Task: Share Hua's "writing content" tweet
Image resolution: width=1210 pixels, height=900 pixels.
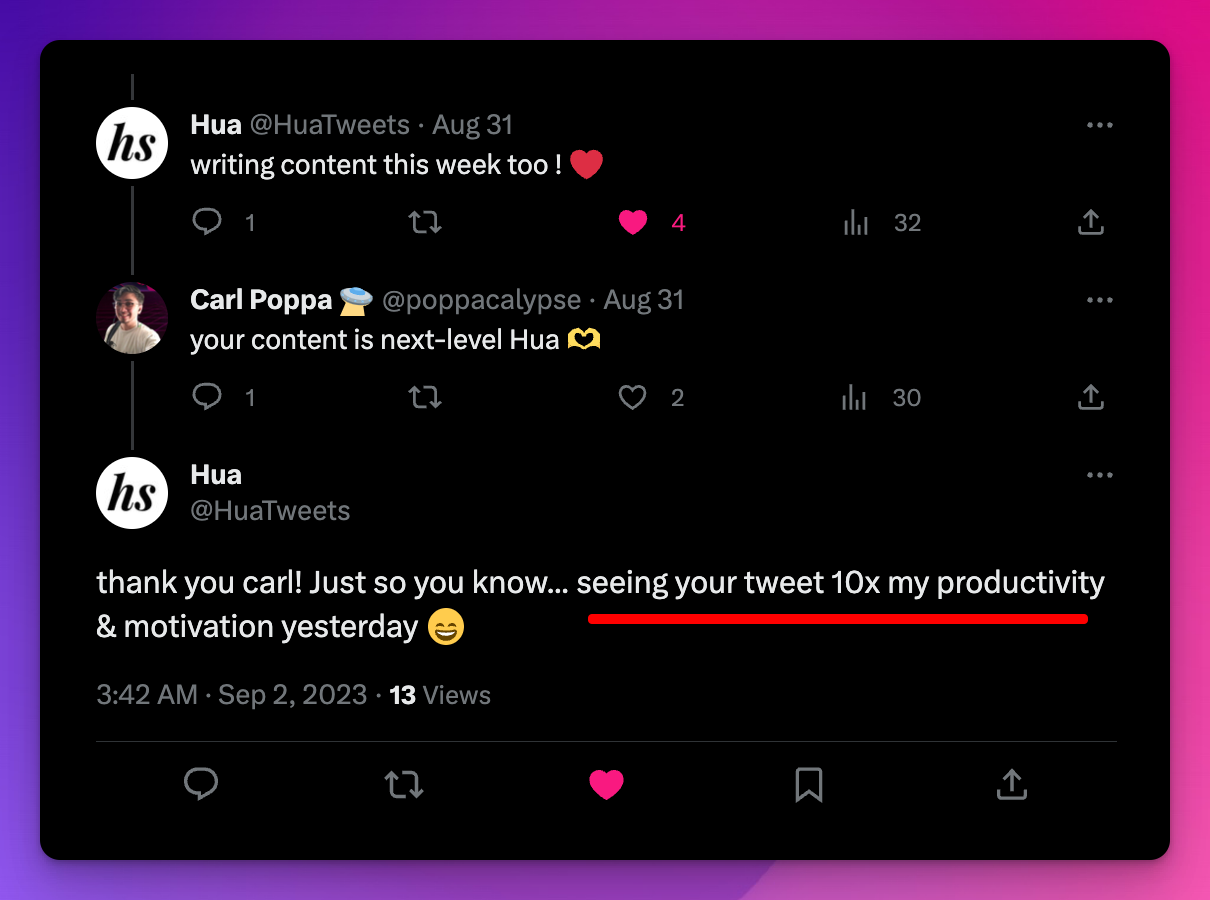Action: [1091, 222]
